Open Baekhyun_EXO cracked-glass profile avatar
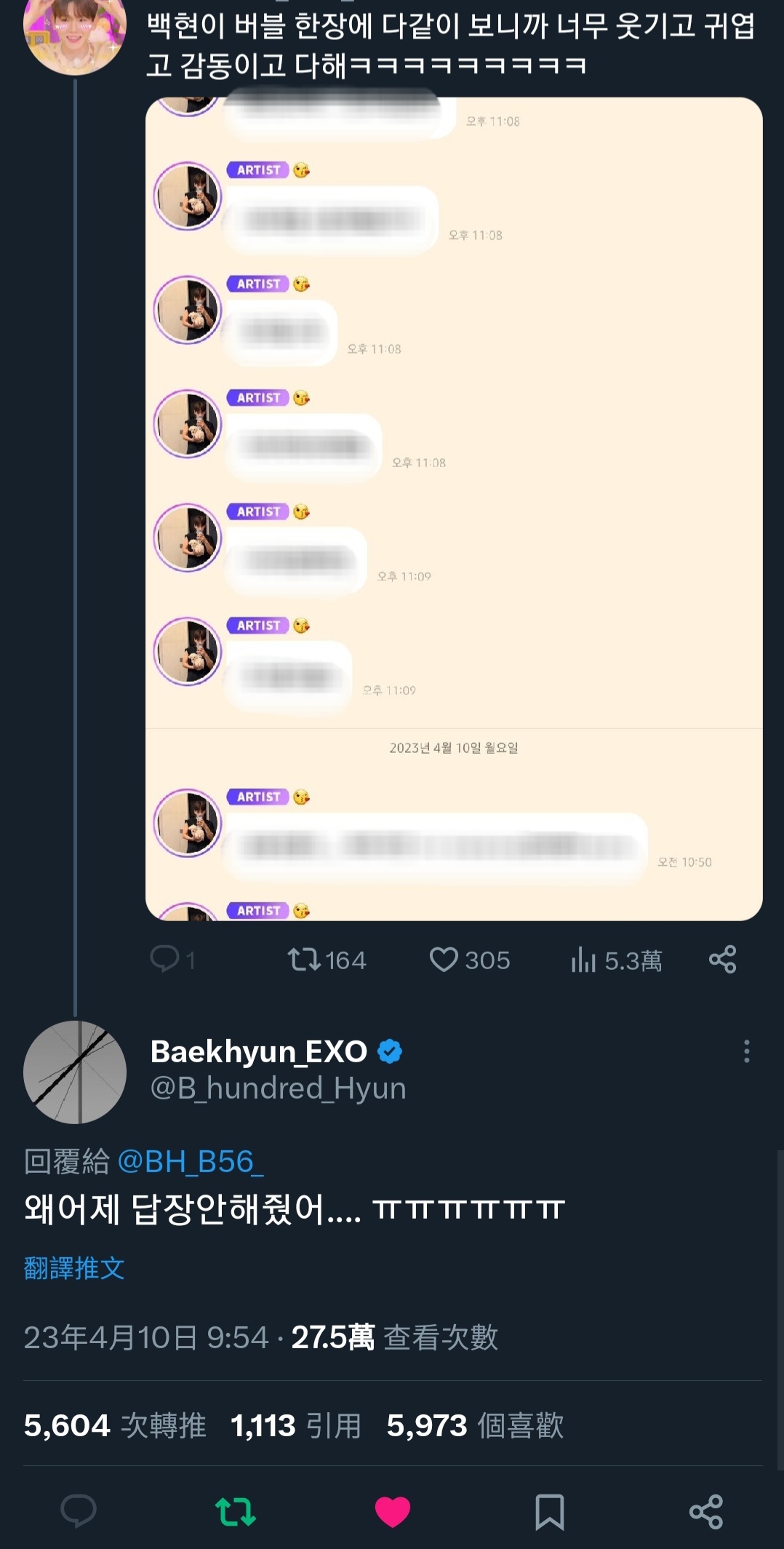 pos(75,1072)
